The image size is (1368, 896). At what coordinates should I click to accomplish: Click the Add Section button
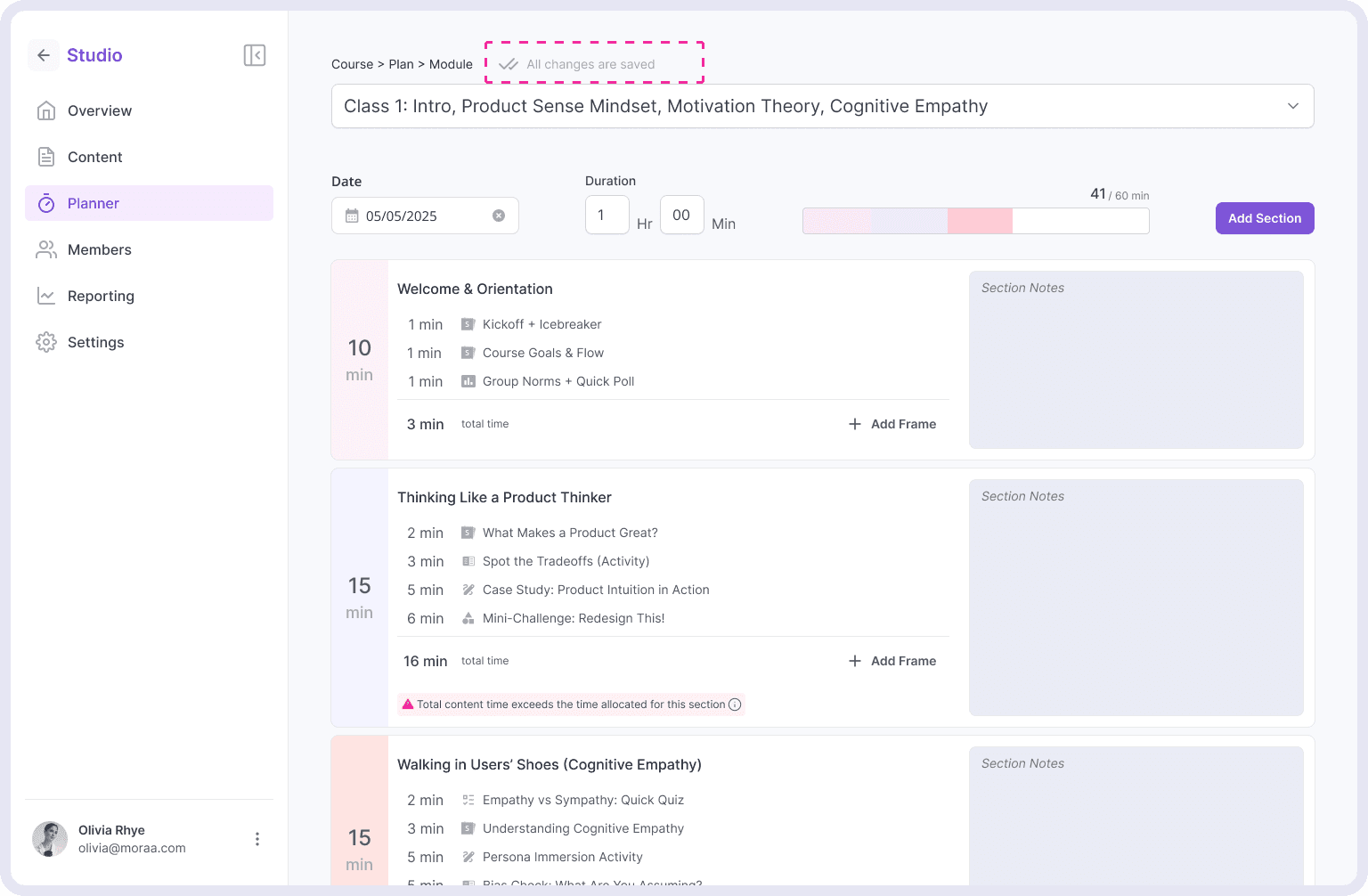point(1265,218)
